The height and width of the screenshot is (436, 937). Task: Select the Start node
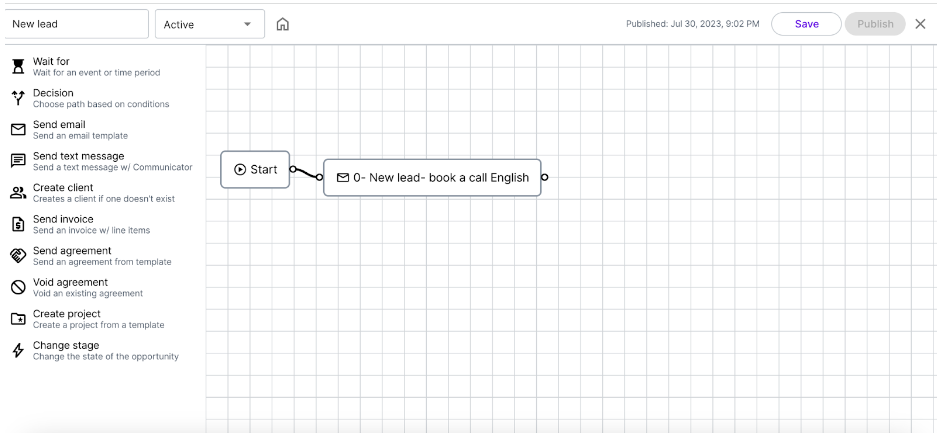point(255,170)
